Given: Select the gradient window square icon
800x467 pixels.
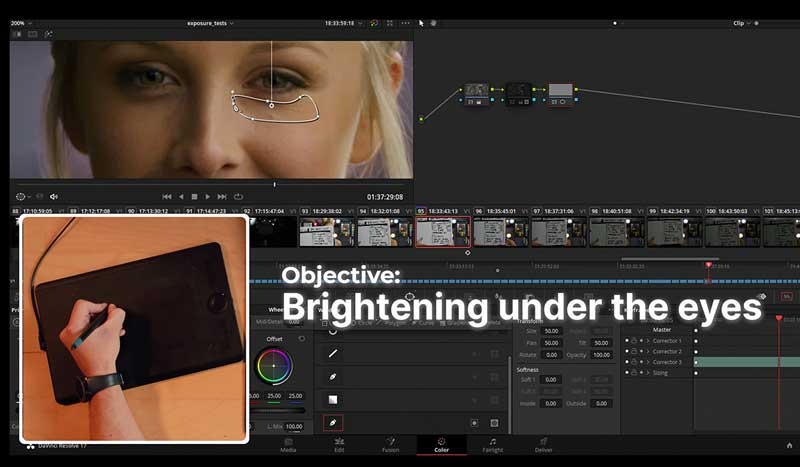Looking at the screenshot, I should [x=333, y=400].
